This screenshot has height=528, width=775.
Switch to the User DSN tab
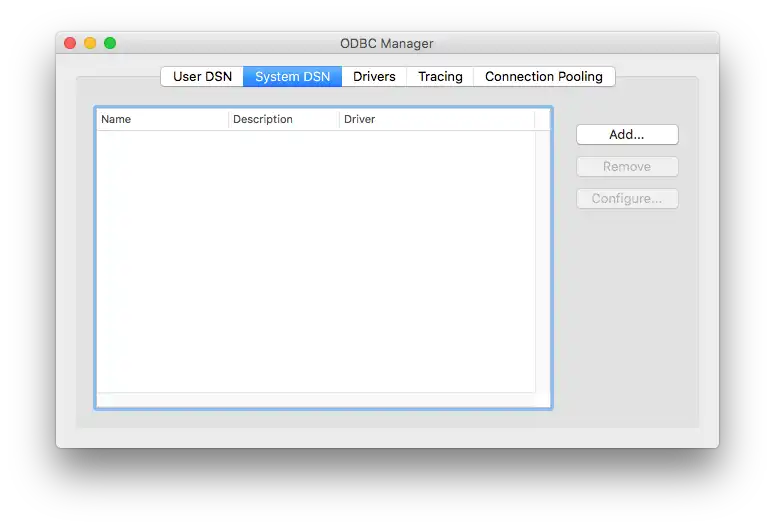(x=202, y=76)
